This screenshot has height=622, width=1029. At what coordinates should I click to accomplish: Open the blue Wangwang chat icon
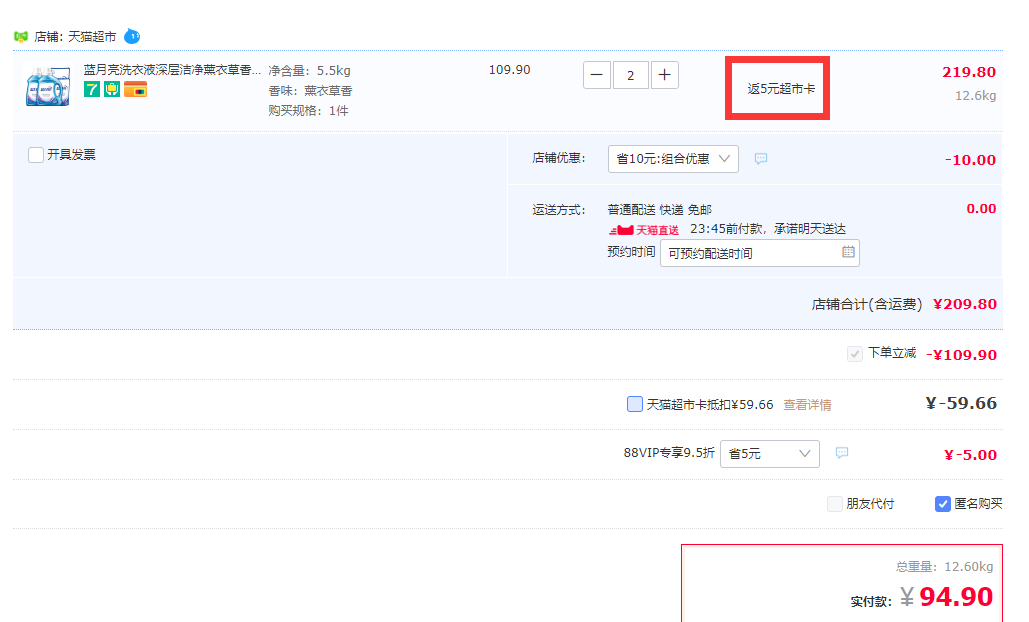132,36
